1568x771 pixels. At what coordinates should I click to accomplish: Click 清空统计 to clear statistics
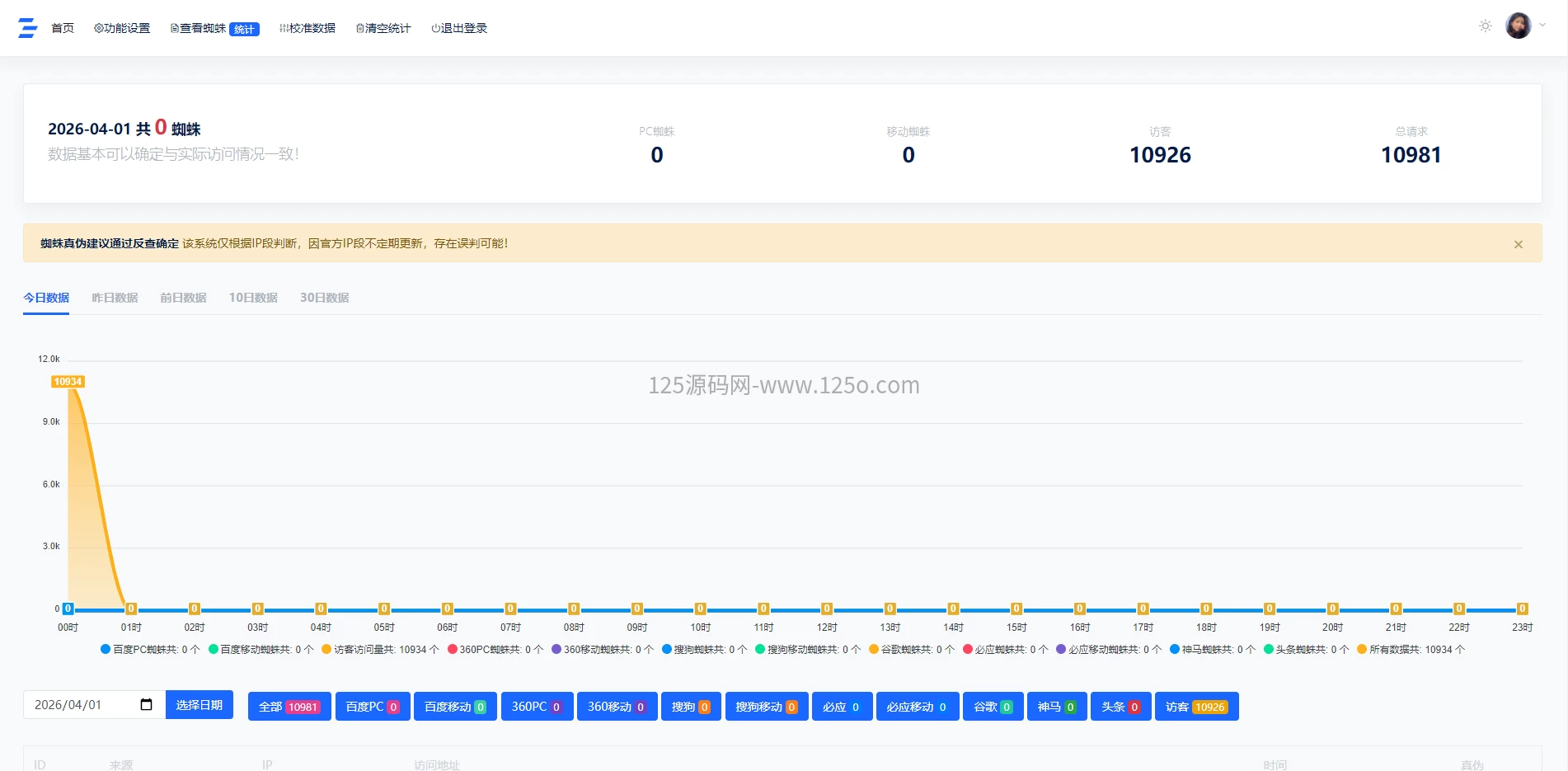click(x=383, y=28)
